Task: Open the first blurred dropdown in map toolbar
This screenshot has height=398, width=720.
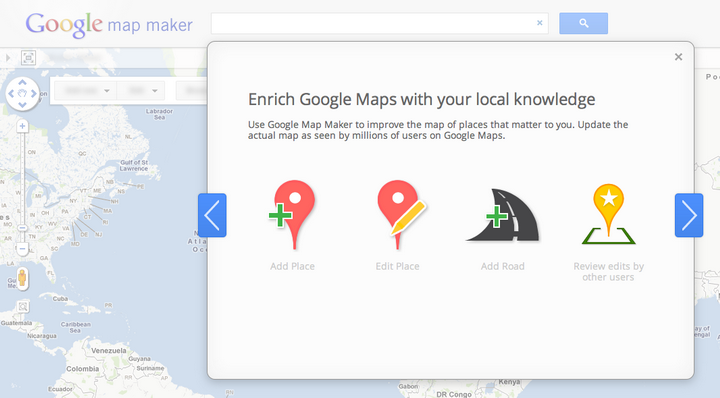Action: (85, 90)
